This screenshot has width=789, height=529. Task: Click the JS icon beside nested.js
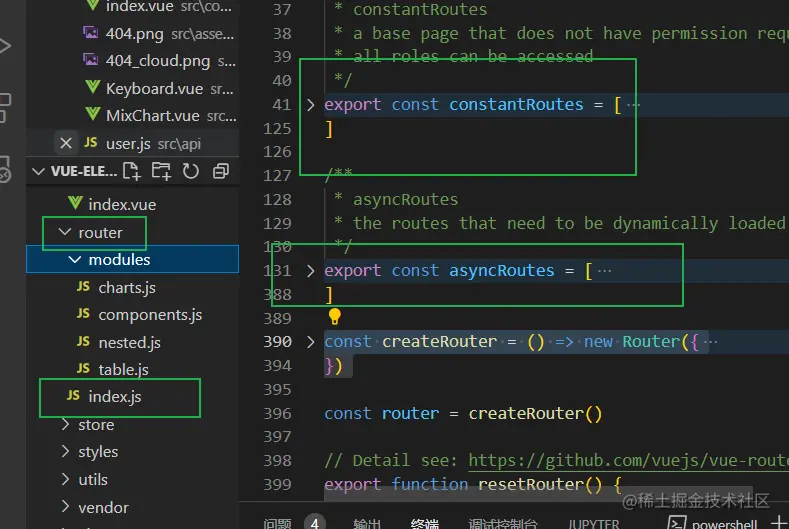click(84, 341)
